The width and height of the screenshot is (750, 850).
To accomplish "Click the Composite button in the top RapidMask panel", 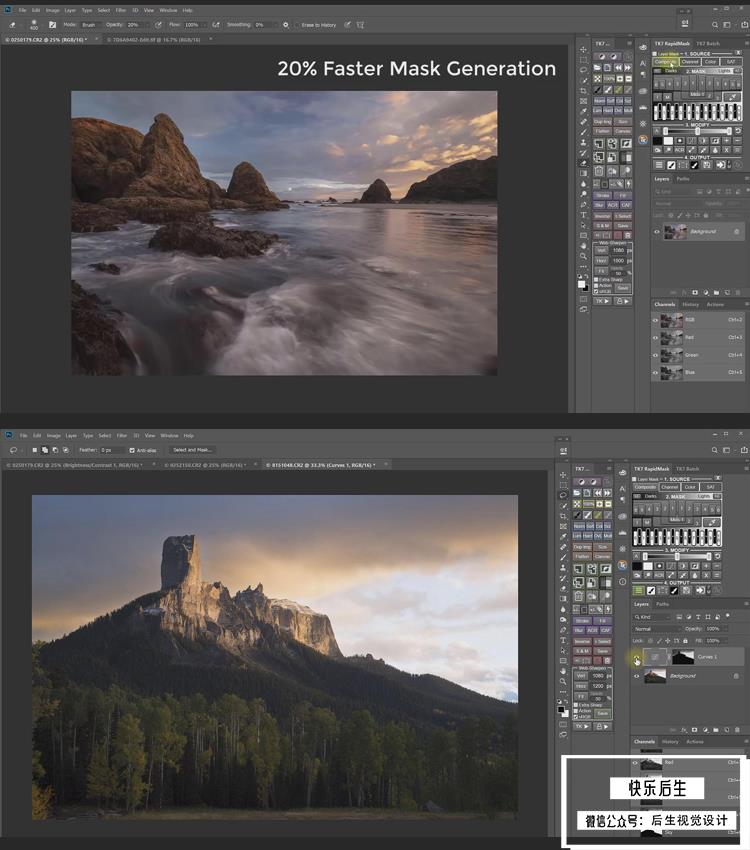I will point(665,61).
